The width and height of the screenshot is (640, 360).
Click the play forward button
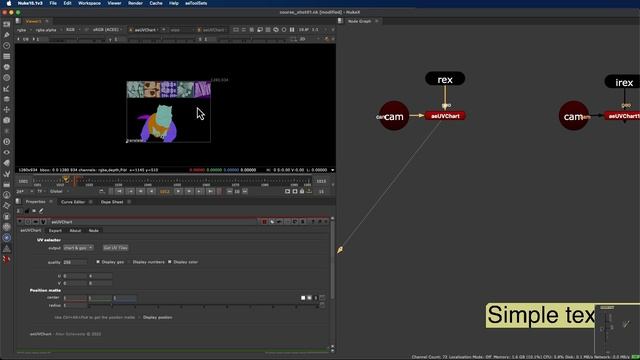pos(178,191)
